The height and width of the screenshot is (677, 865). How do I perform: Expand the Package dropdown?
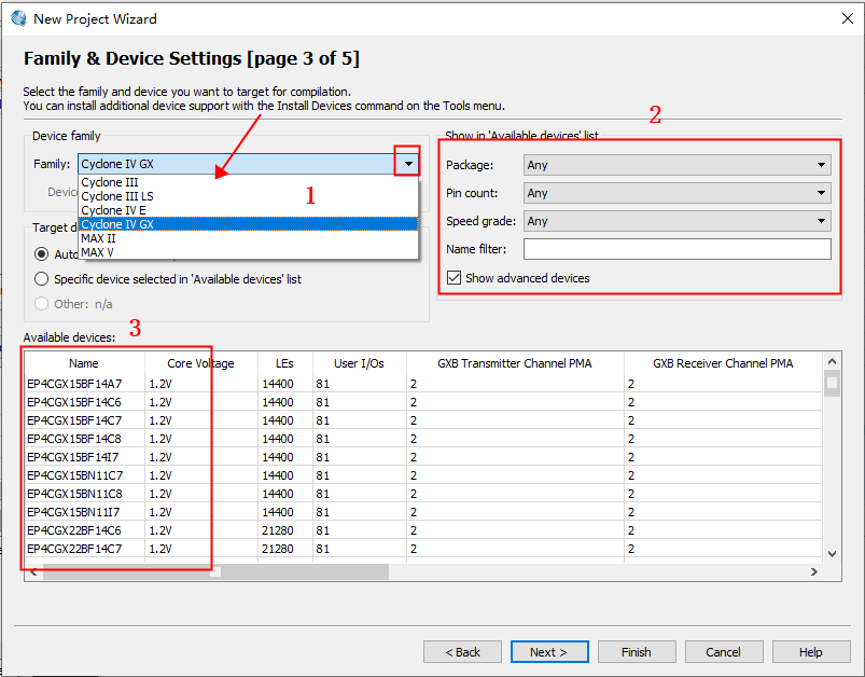[x=677, y=165]
